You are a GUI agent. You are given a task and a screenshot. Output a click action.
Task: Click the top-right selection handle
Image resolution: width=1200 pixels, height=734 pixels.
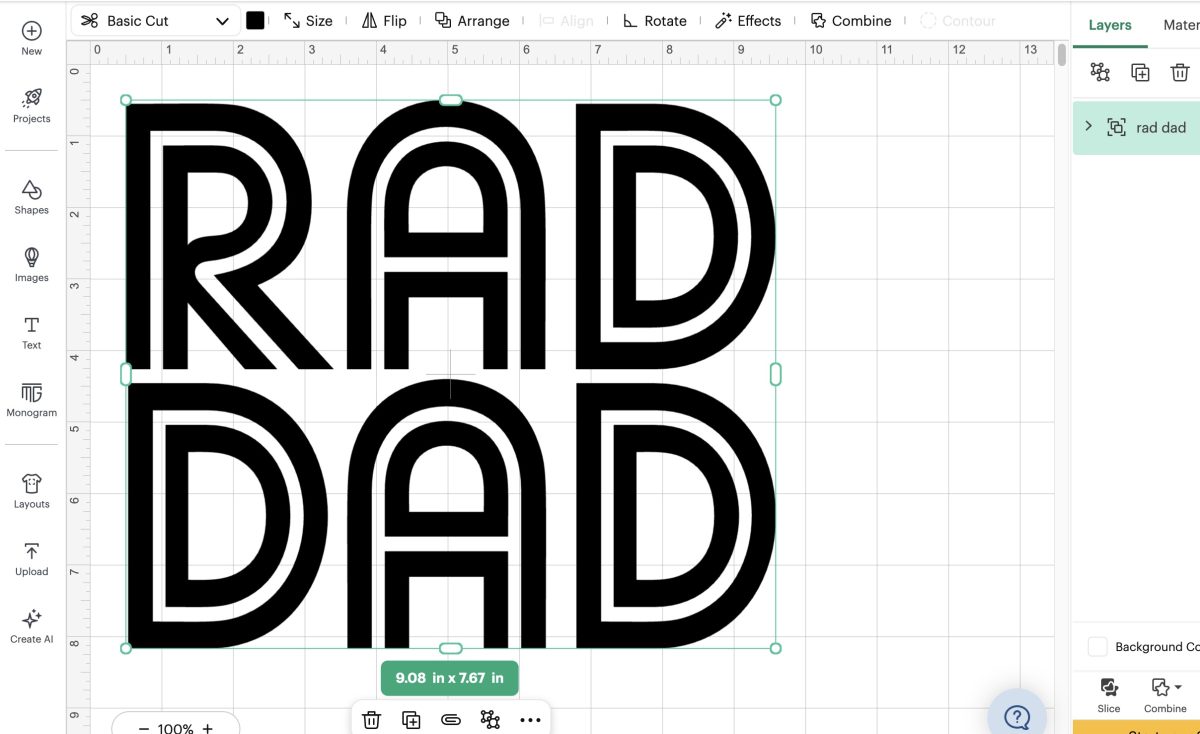click(776, 100)
